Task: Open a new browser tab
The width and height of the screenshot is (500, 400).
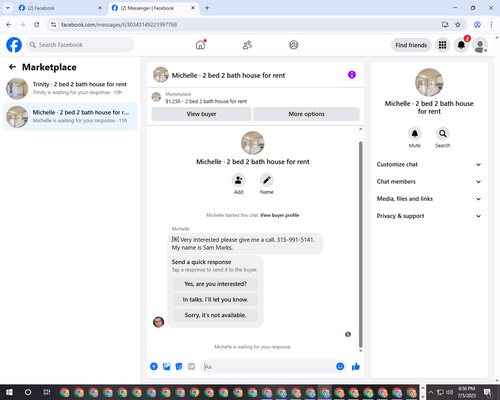Action: click(207, 8)
